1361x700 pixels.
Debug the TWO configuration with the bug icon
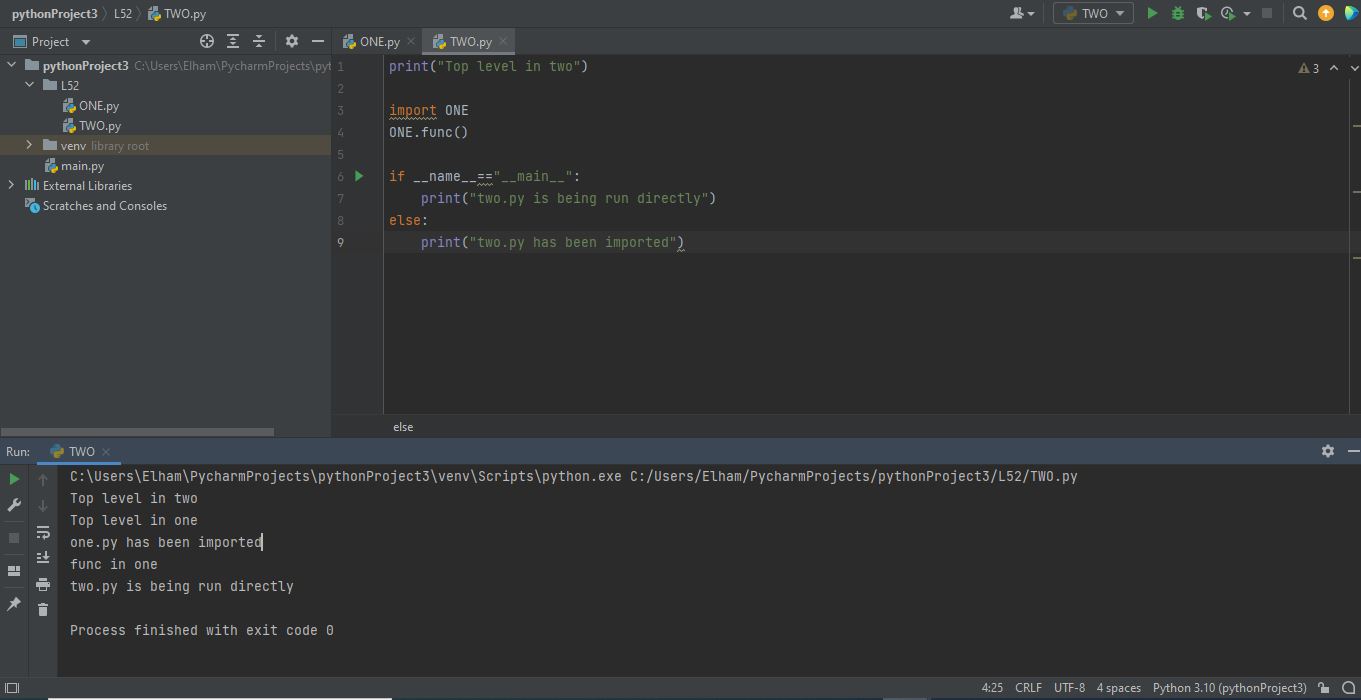1177,13
